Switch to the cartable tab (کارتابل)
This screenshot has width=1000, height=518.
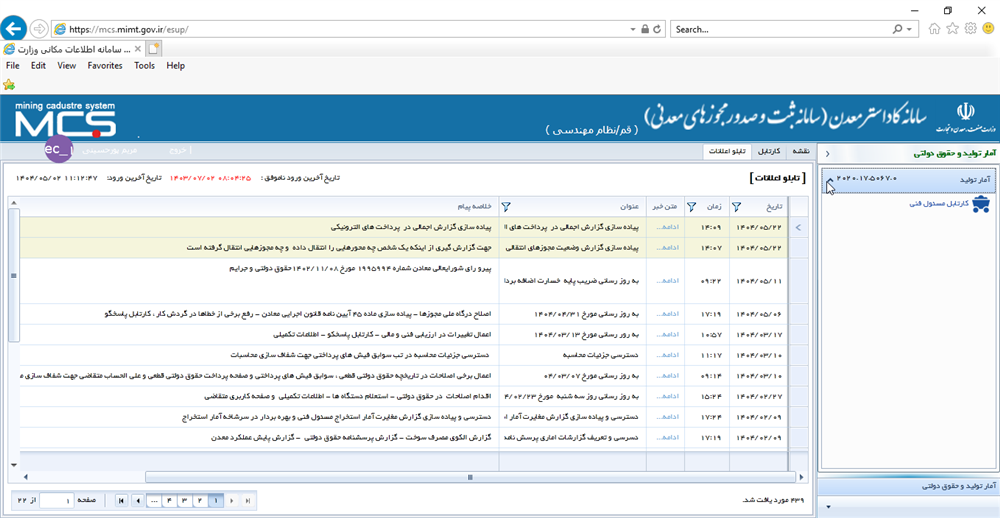769,152
